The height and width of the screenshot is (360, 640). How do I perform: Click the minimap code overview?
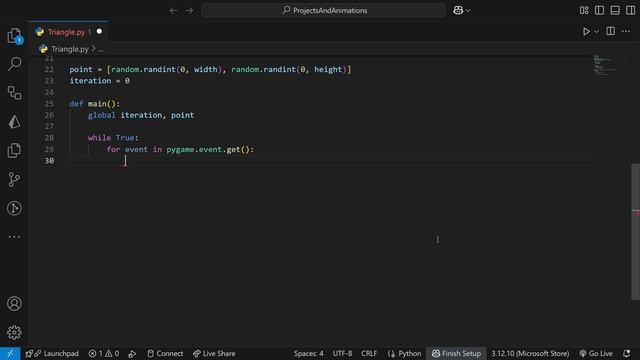[x=604, y=65]
